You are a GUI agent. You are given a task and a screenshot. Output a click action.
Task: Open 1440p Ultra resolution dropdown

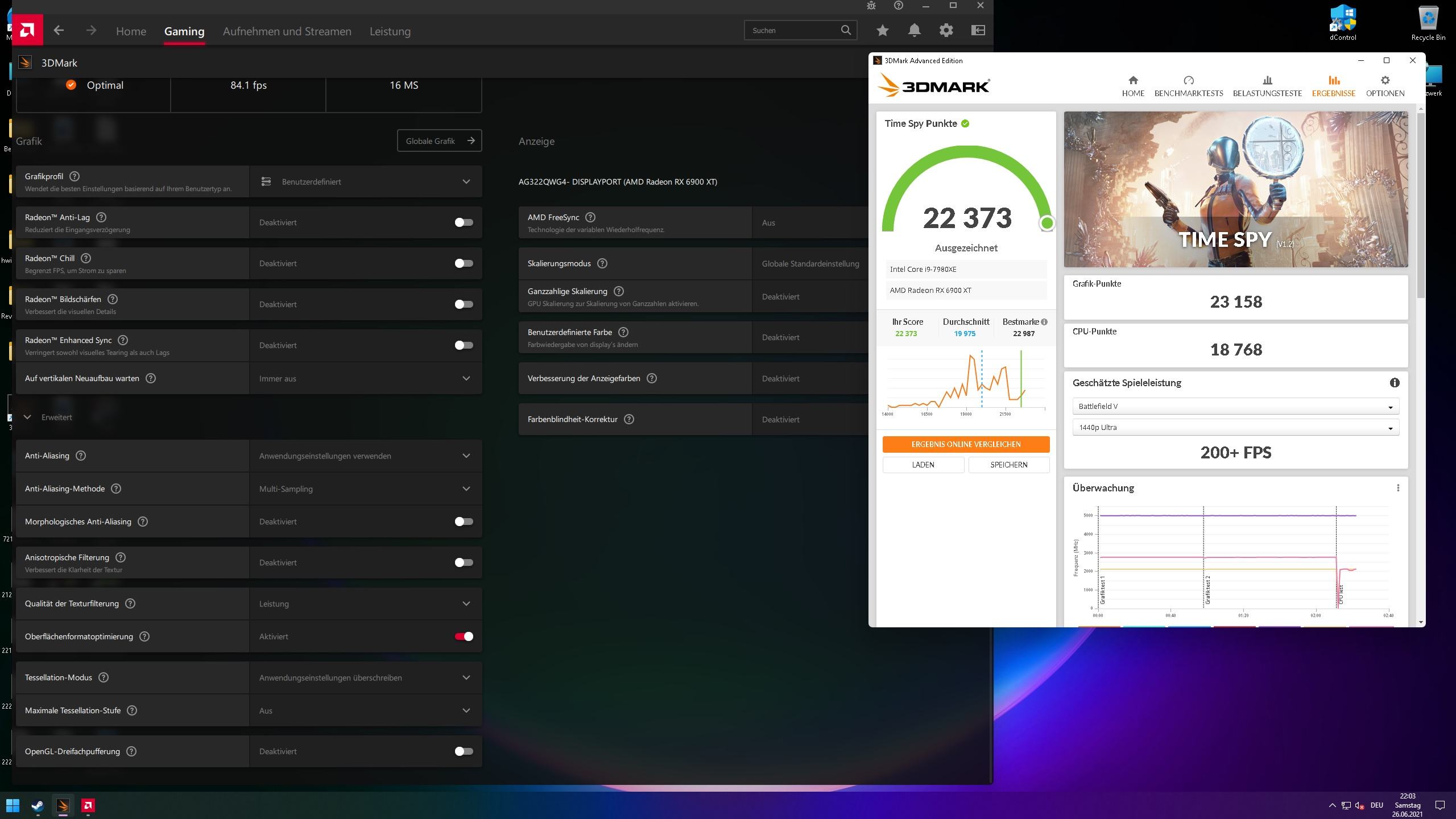[x=1235, y=427]
